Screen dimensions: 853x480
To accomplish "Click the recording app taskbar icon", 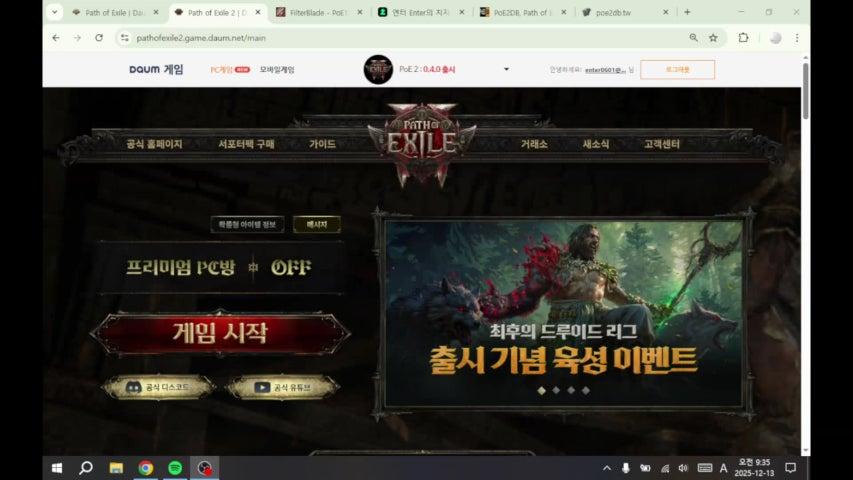I will (205, 468).
